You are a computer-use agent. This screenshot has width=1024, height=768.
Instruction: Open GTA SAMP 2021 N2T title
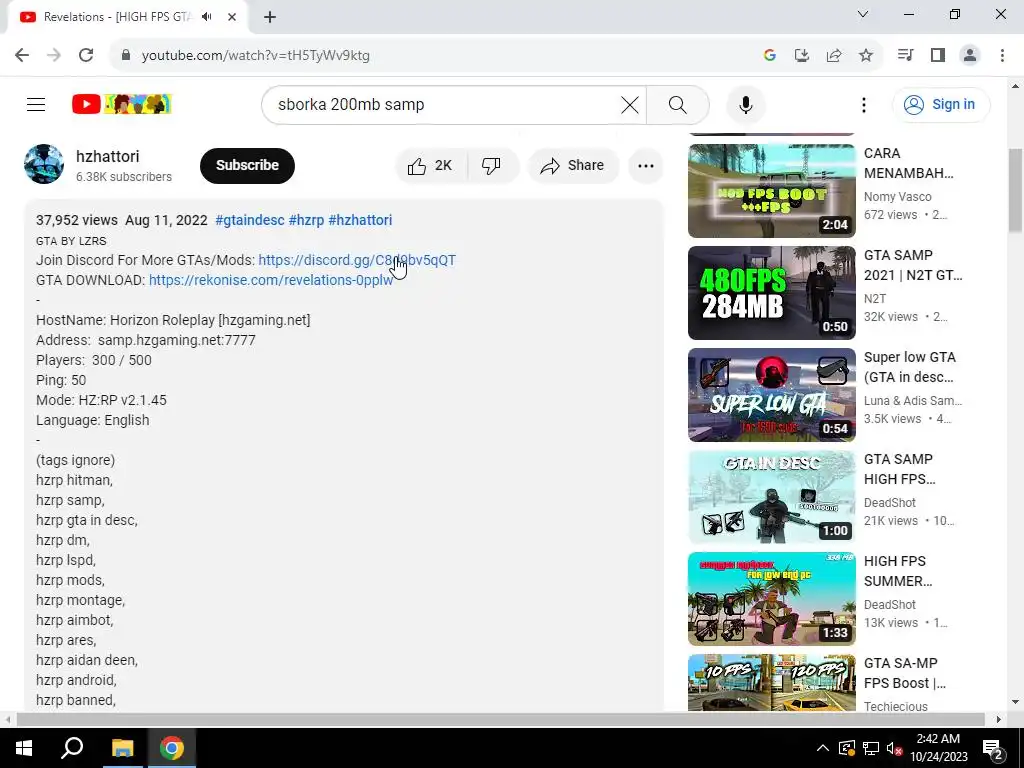[912, 265]
